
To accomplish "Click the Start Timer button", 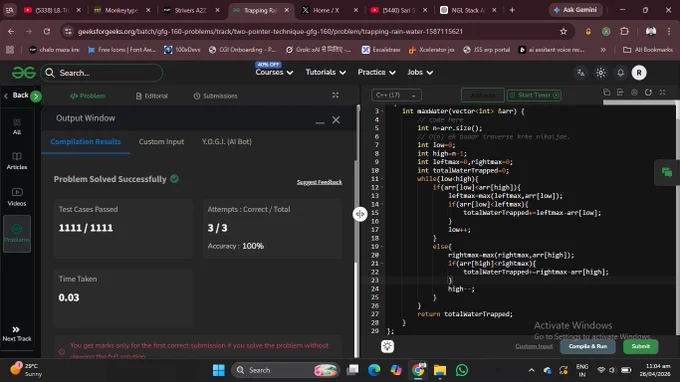I will 534,95.
